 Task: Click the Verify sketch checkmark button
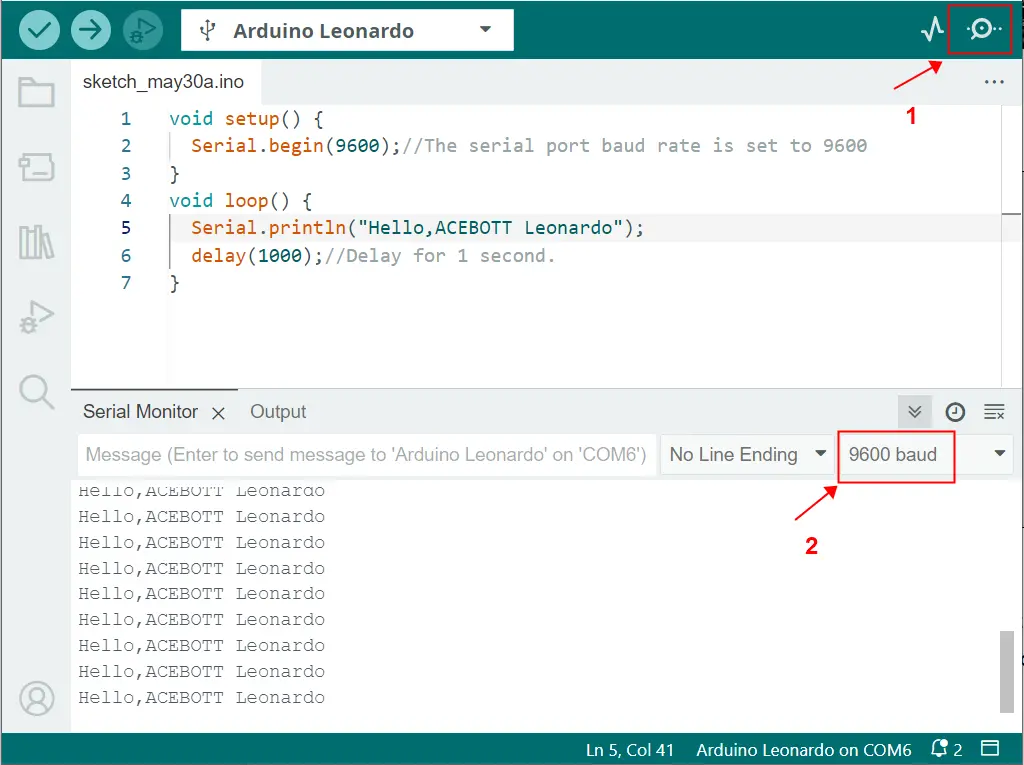(x=40, y=30)
